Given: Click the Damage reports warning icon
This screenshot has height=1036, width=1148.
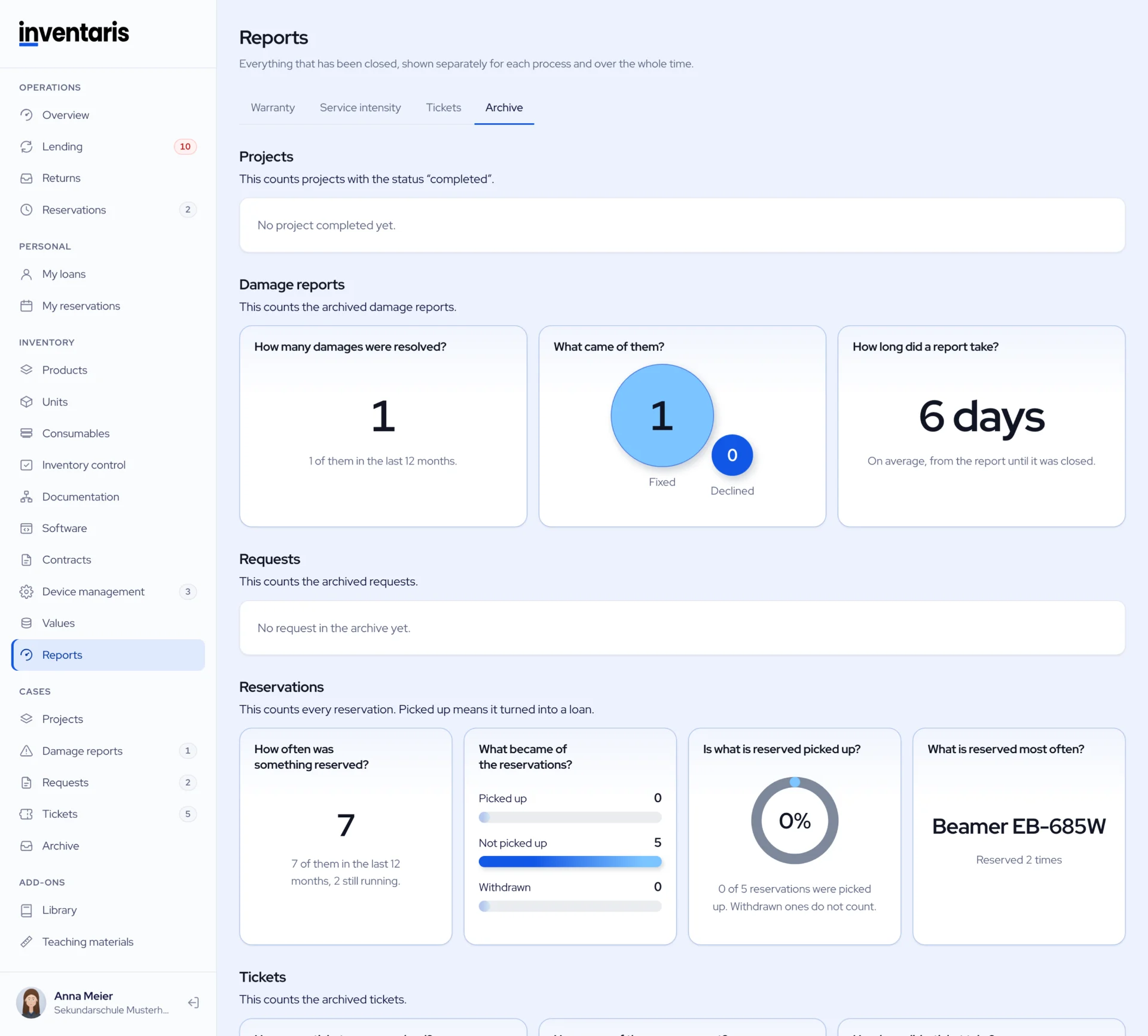Looking at the screenshot, I should pyautogui.click(x=26, y=751).
